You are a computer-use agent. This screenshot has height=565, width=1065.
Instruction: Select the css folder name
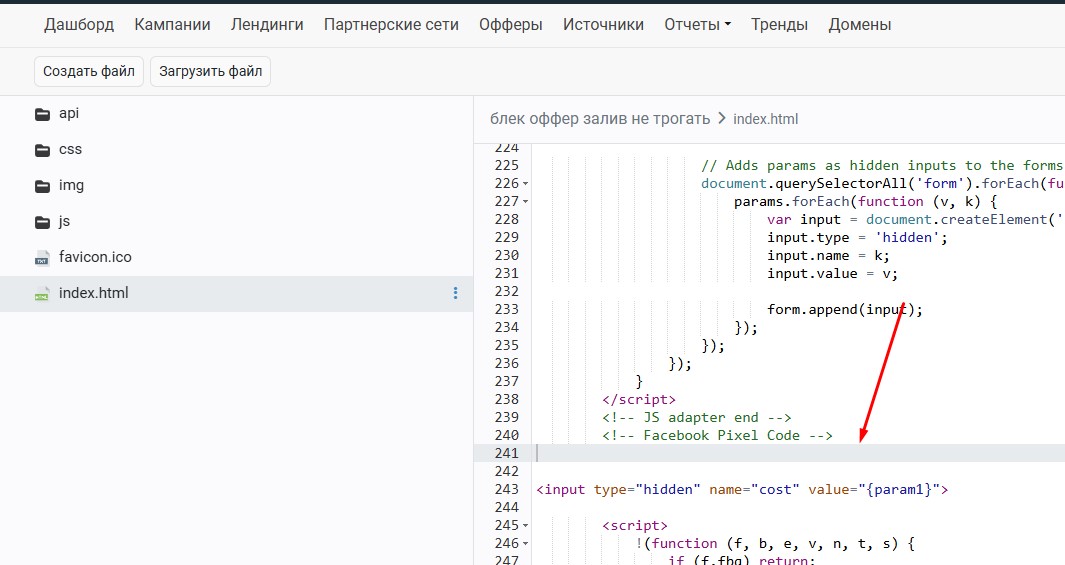(x=70, y=149)
